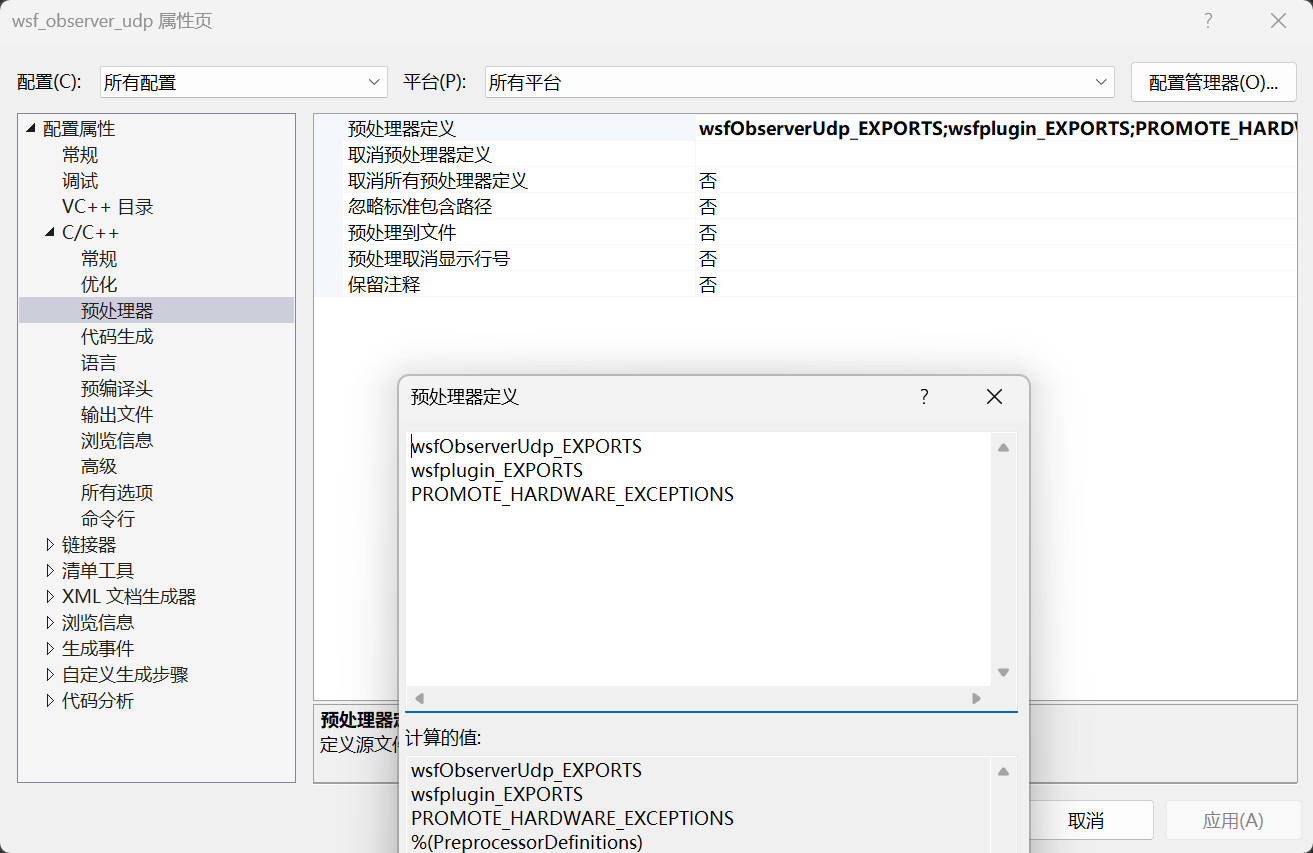
Task: Collapse the C/C++ tree node
Action: (51, 233)
